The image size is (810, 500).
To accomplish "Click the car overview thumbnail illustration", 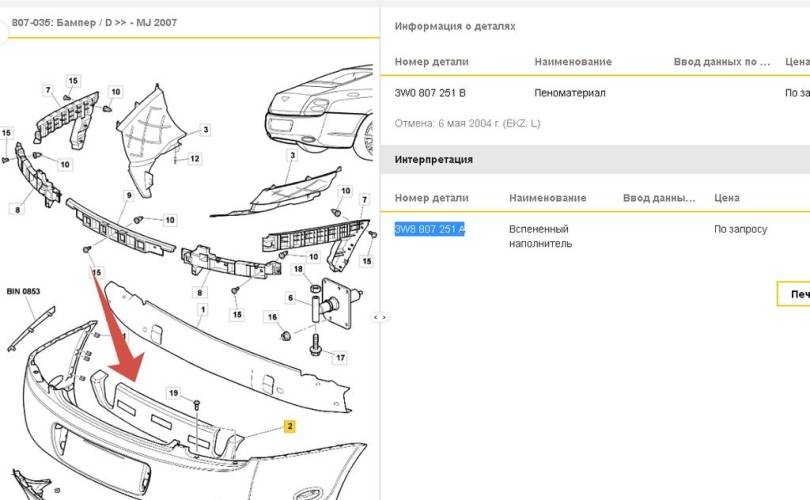I will pos(319,111).
